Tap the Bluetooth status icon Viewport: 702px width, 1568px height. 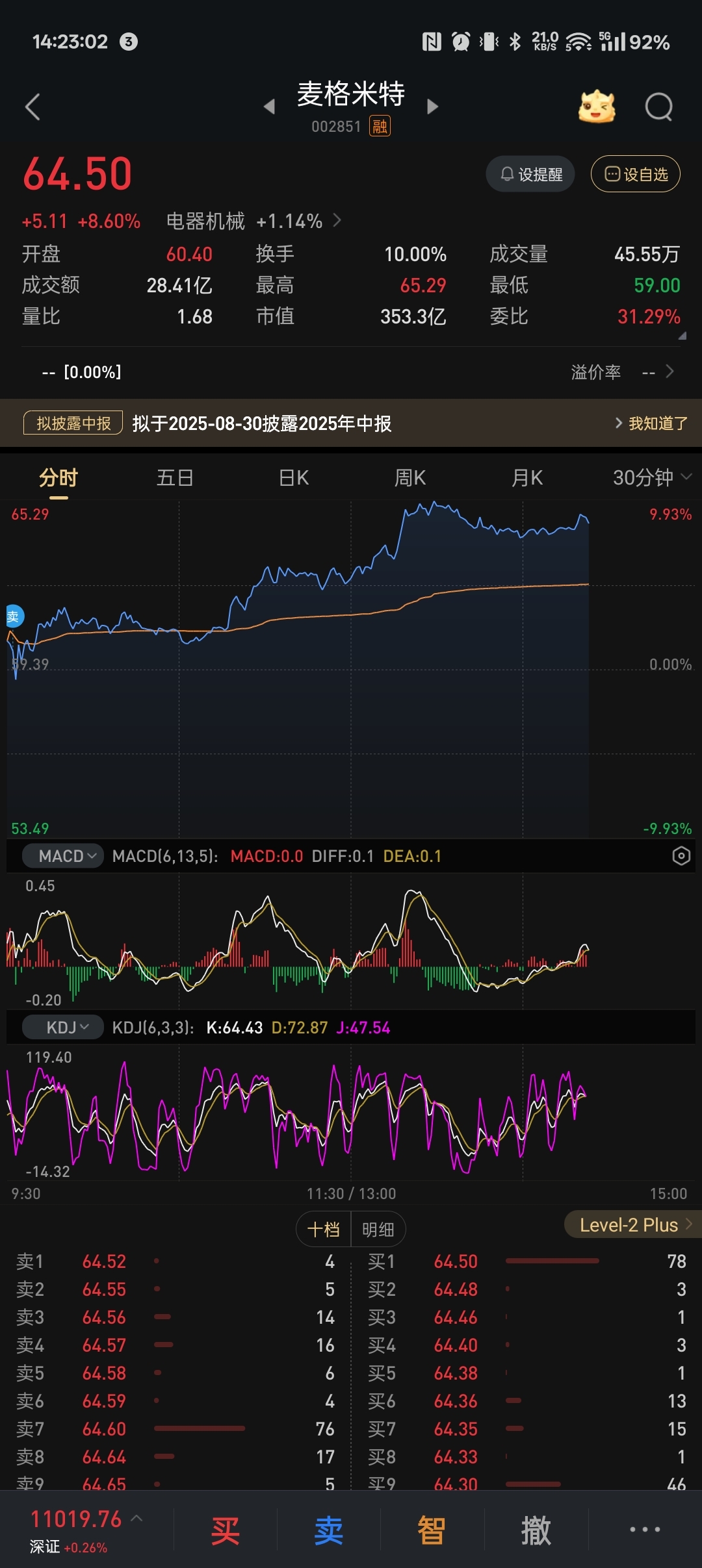(515, 42)
